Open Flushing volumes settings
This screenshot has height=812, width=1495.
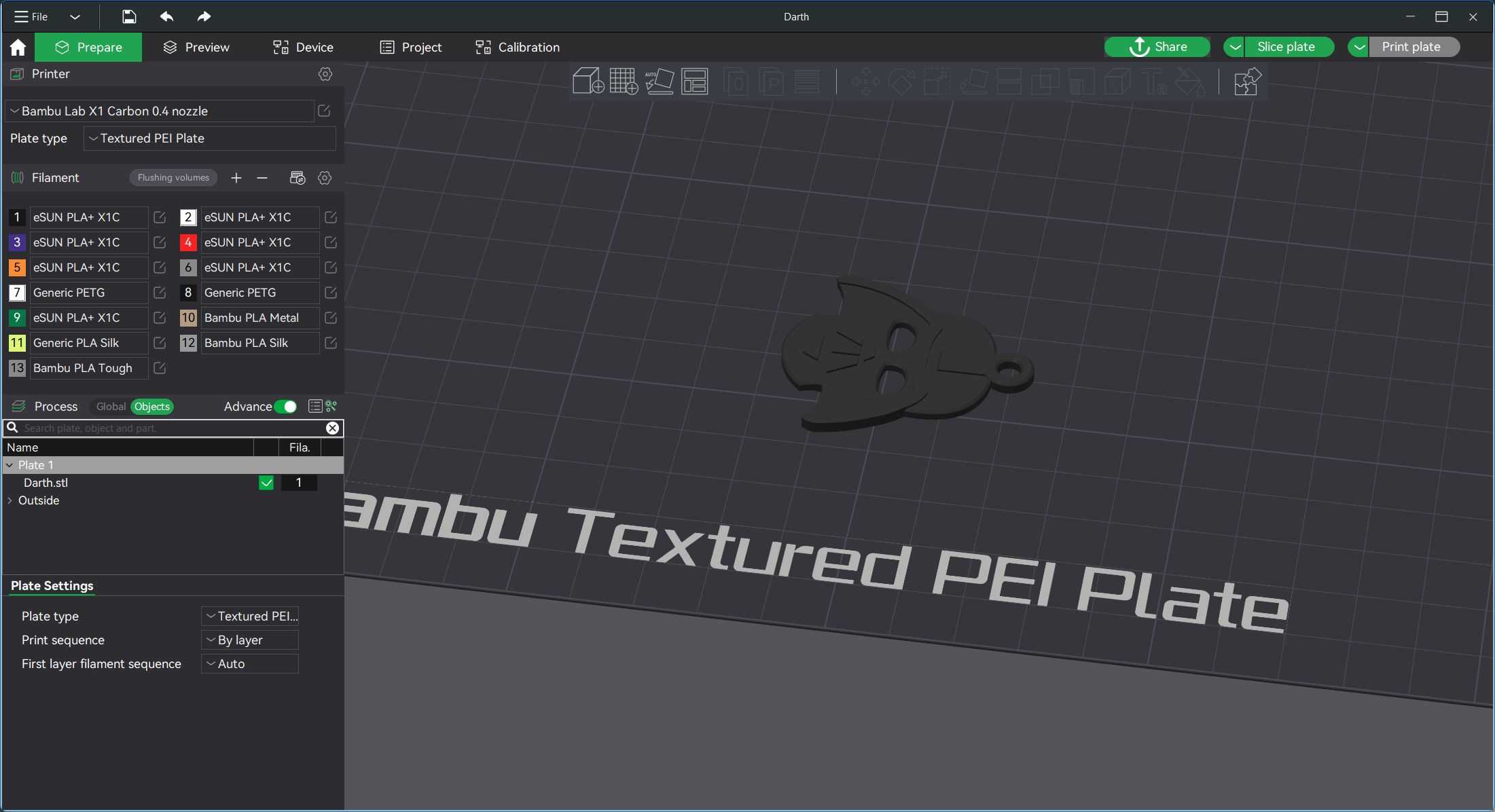173,178
